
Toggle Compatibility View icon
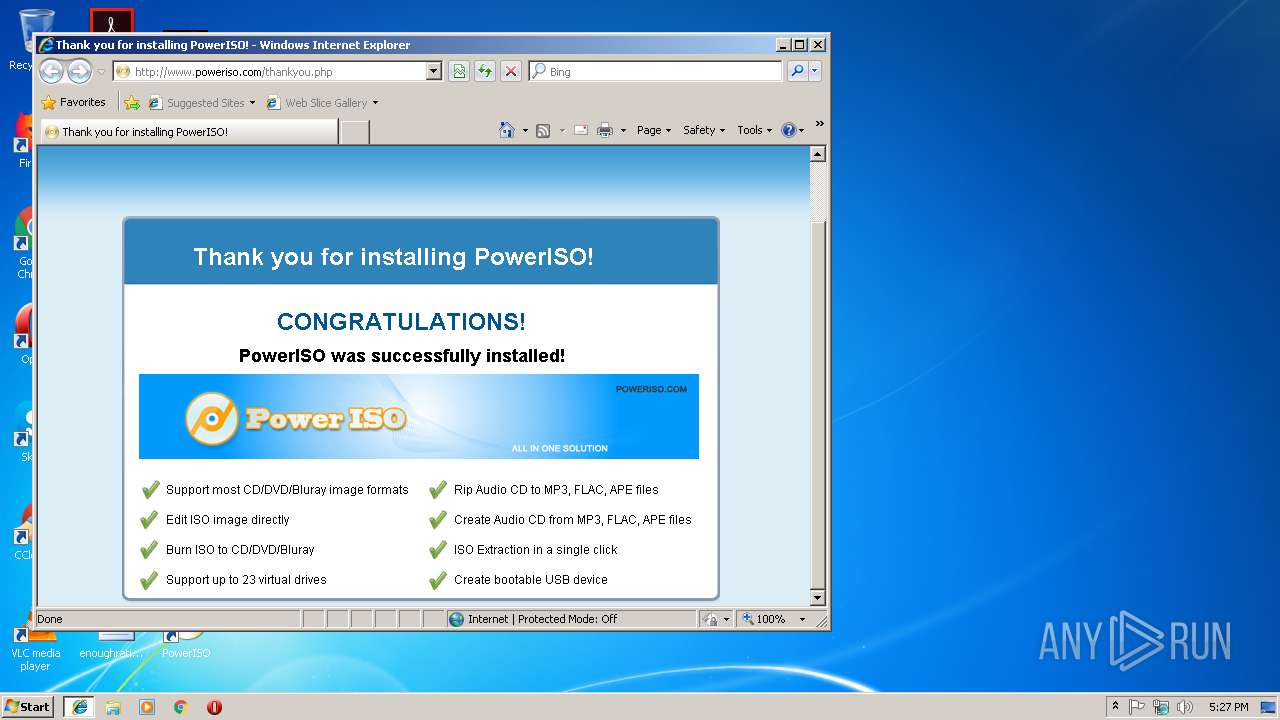459,71
